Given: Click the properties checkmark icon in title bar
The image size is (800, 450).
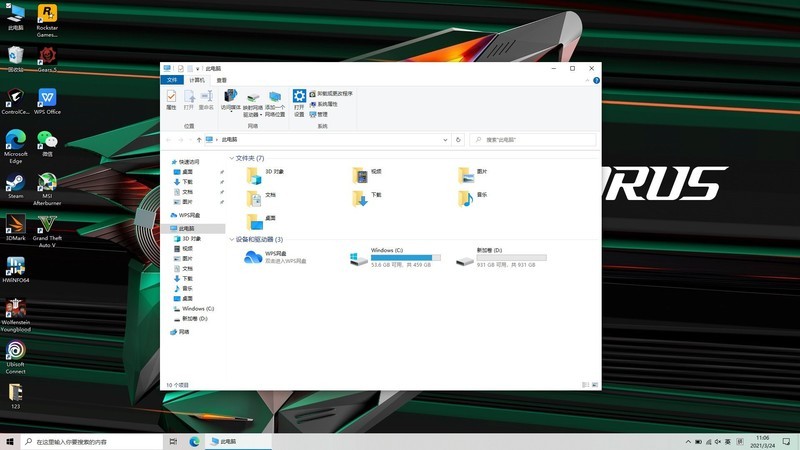Looking at the screenshot, I should [x=181, y=68].
